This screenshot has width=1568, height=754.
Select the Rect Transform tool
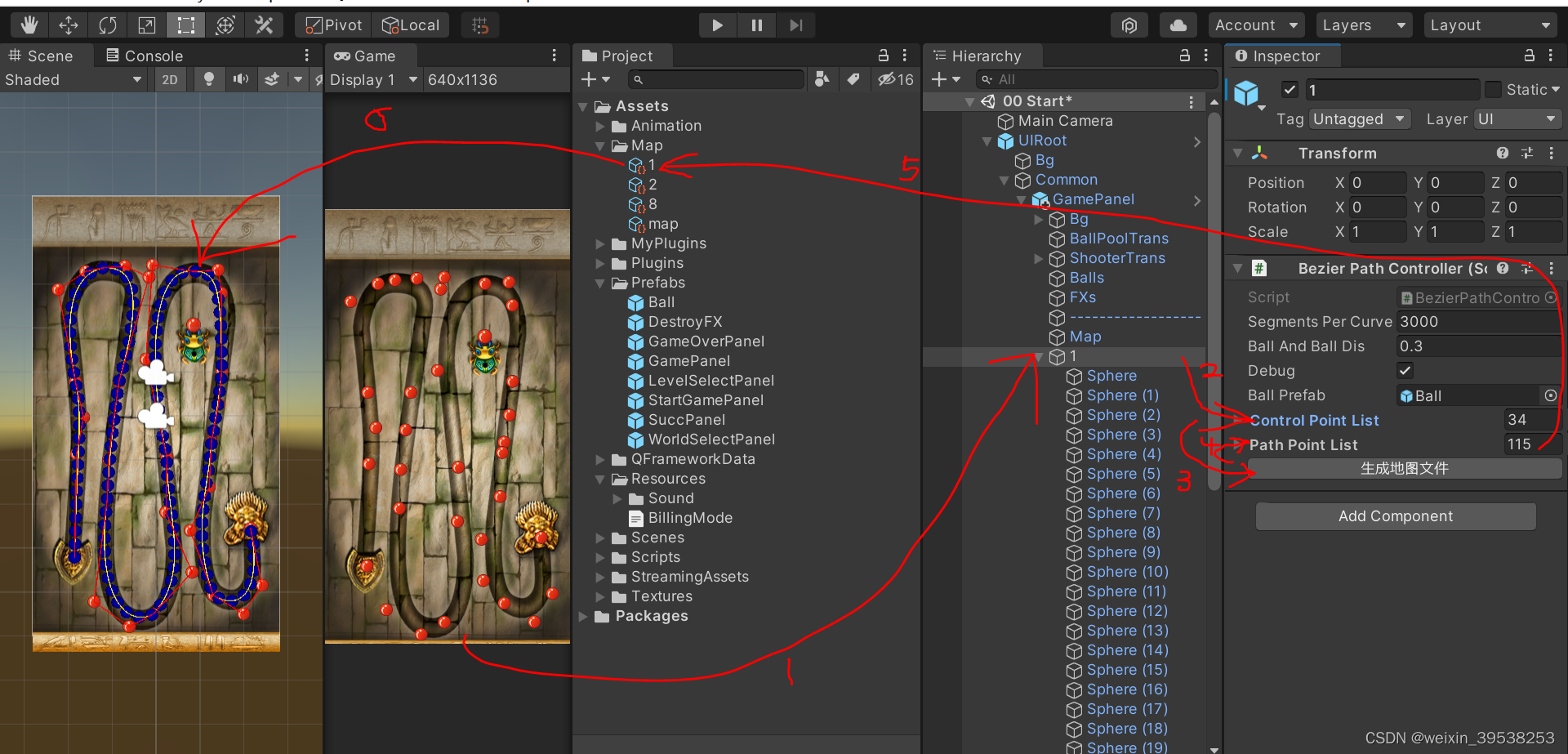tap(186, 25)
